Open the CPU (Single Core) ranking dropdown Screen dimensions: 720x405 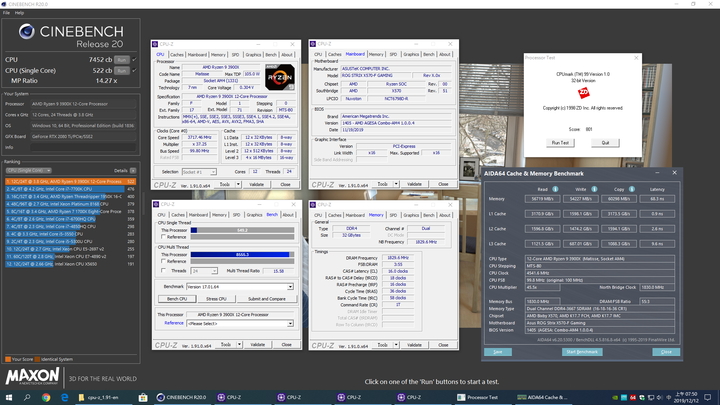(x=28, y=170)
